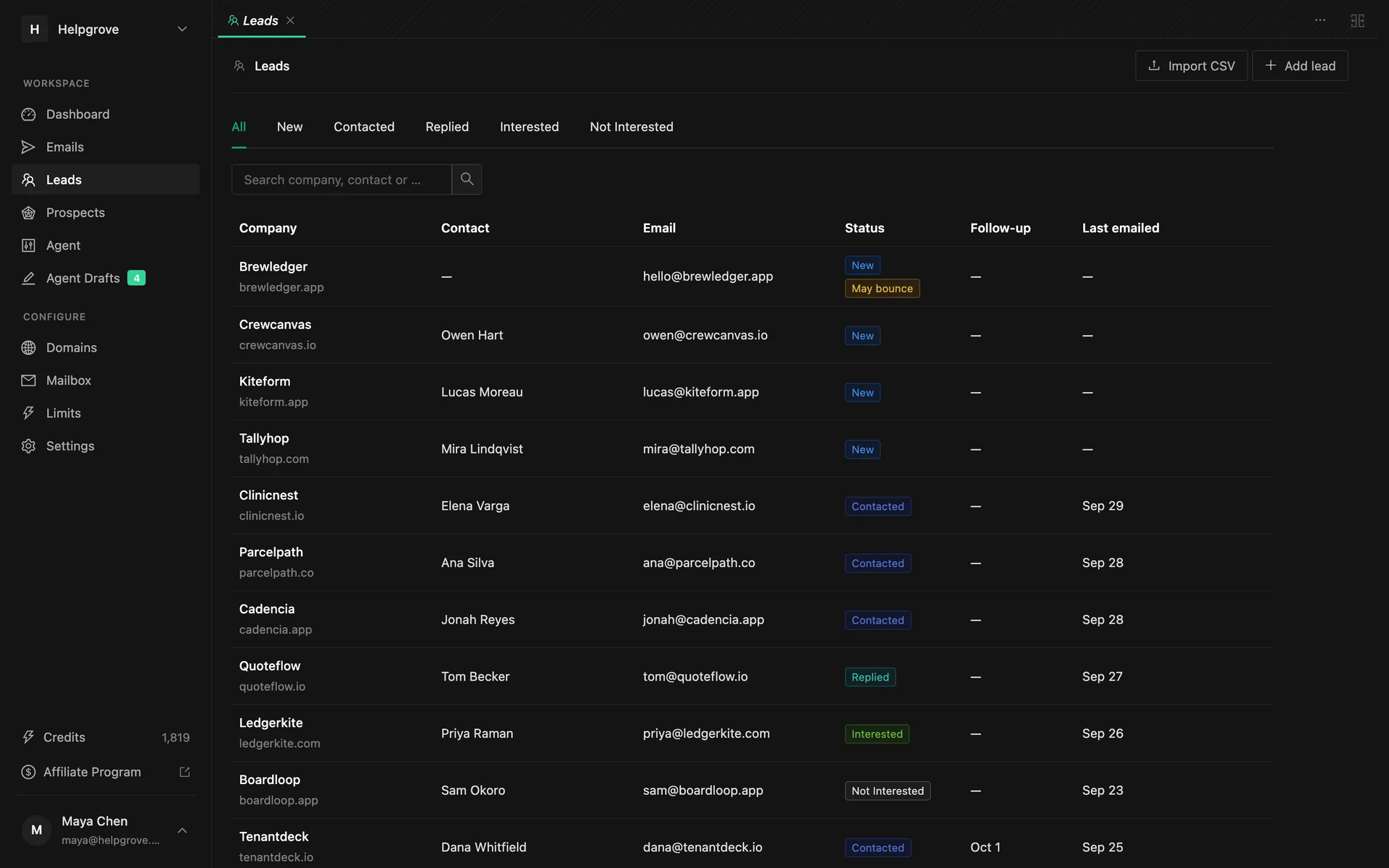Click Sep 29 last emailed date
This screenshot has width=1389, height=868.
tap(1103, 506)
